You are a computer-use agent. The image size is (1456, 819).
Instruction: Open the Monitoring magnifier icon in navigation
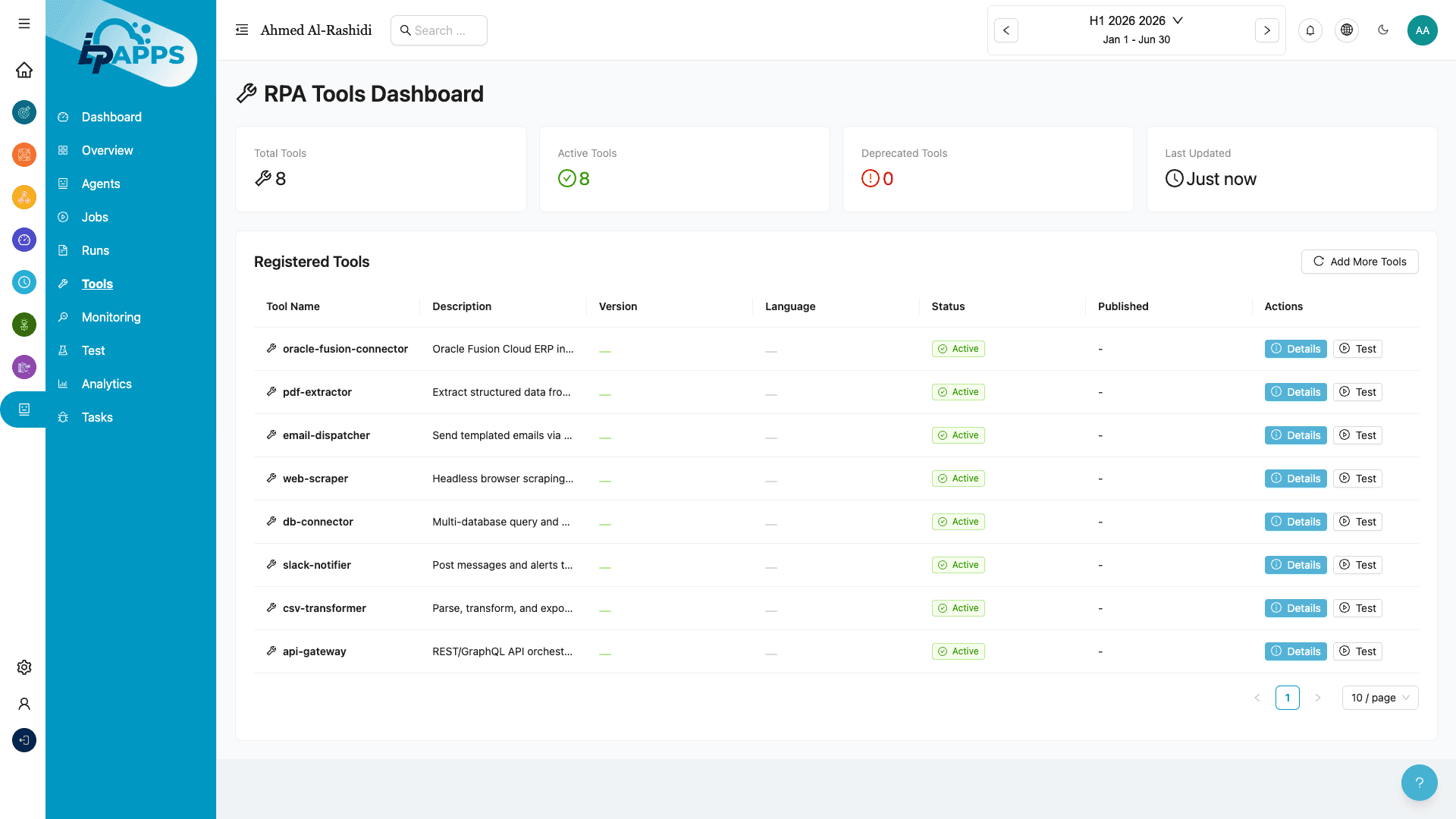tap(64, 317)
